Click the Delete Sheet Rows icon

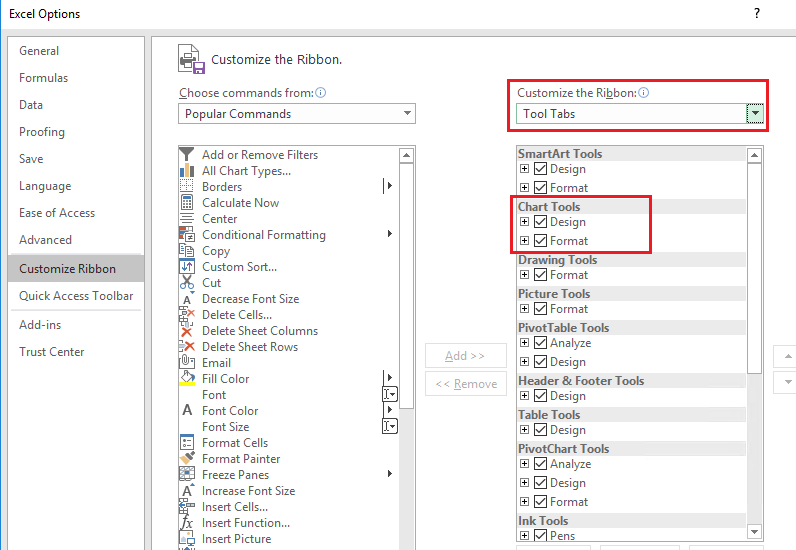pyautogui.click(x=187, y=347)
